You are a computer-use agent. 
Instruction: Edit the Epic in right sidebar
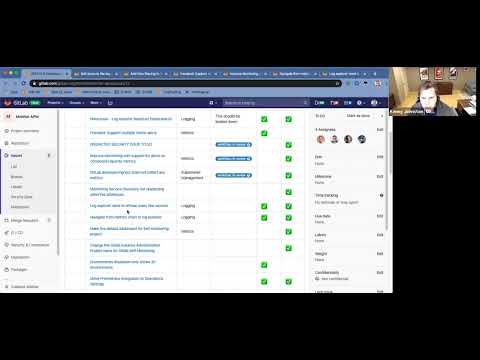380,157
